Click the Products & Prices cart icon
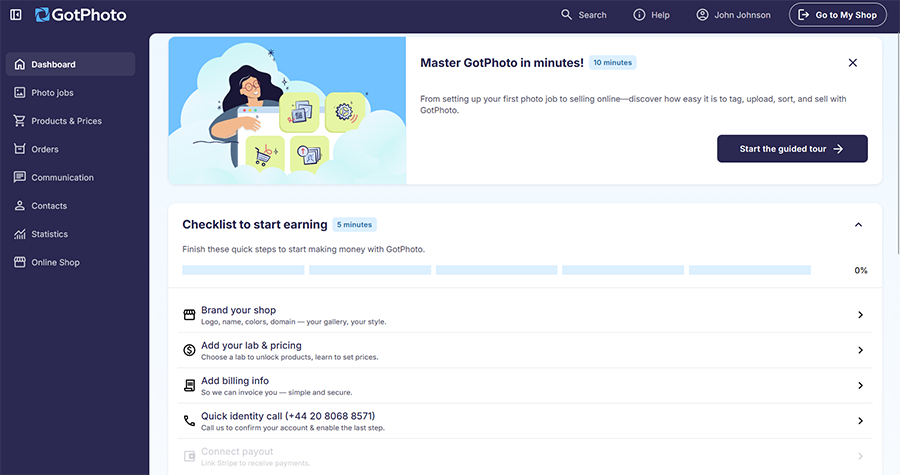The height and width of the screenshot is (475, 900). (20, 120)
